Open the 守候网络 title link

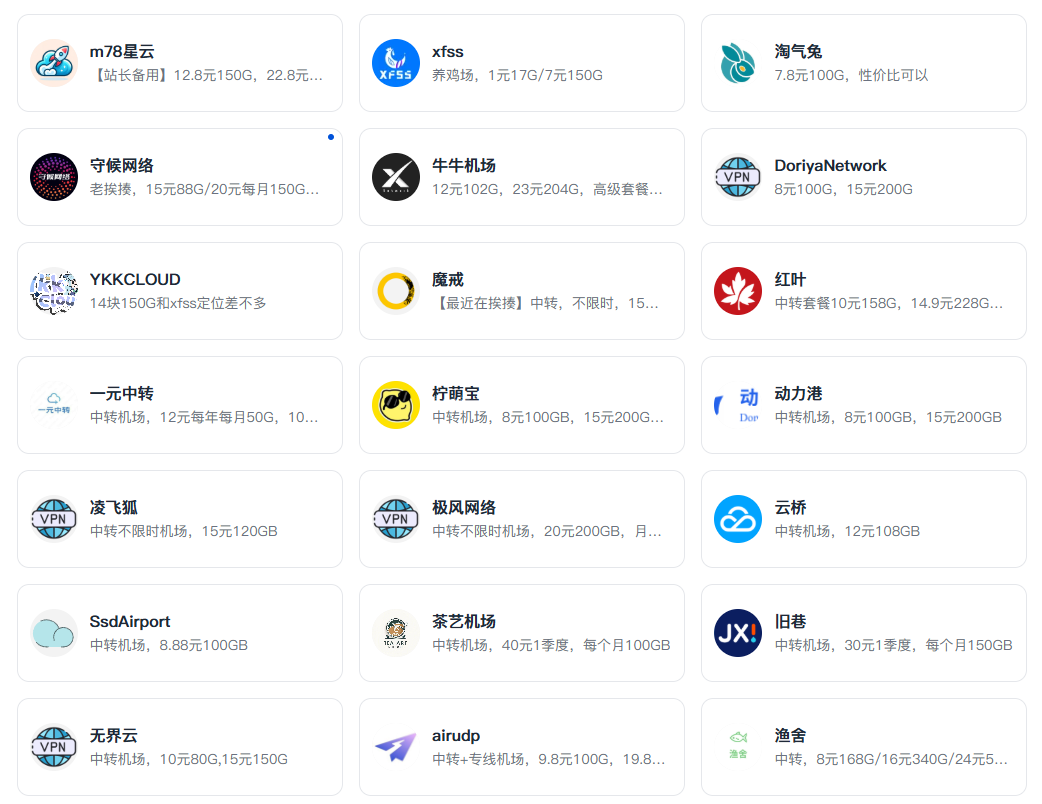(x=121, y=166)
